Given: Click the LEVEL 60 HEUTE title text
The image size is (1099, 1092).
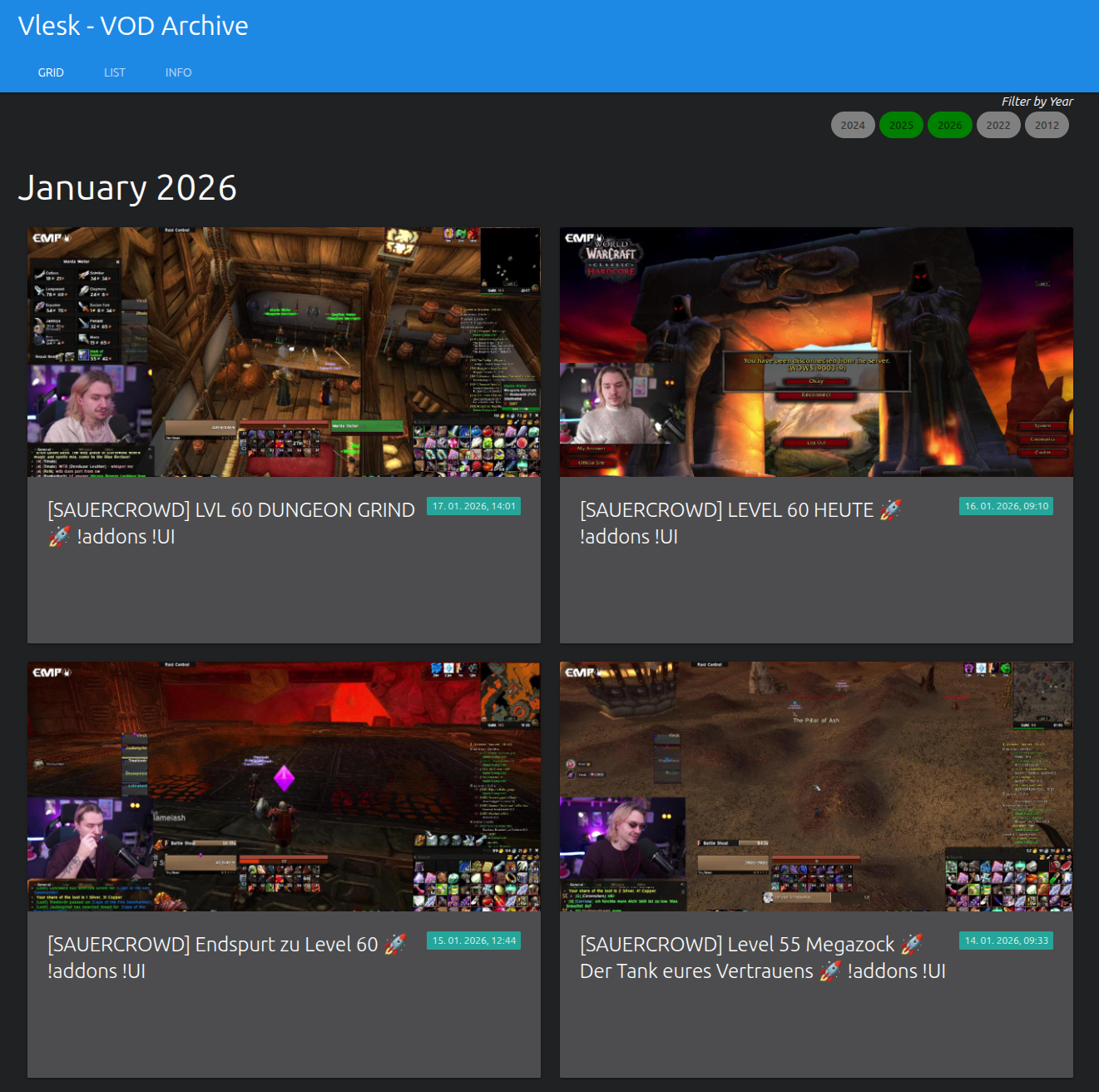Looking at the screenshot, I should (740, 523).
